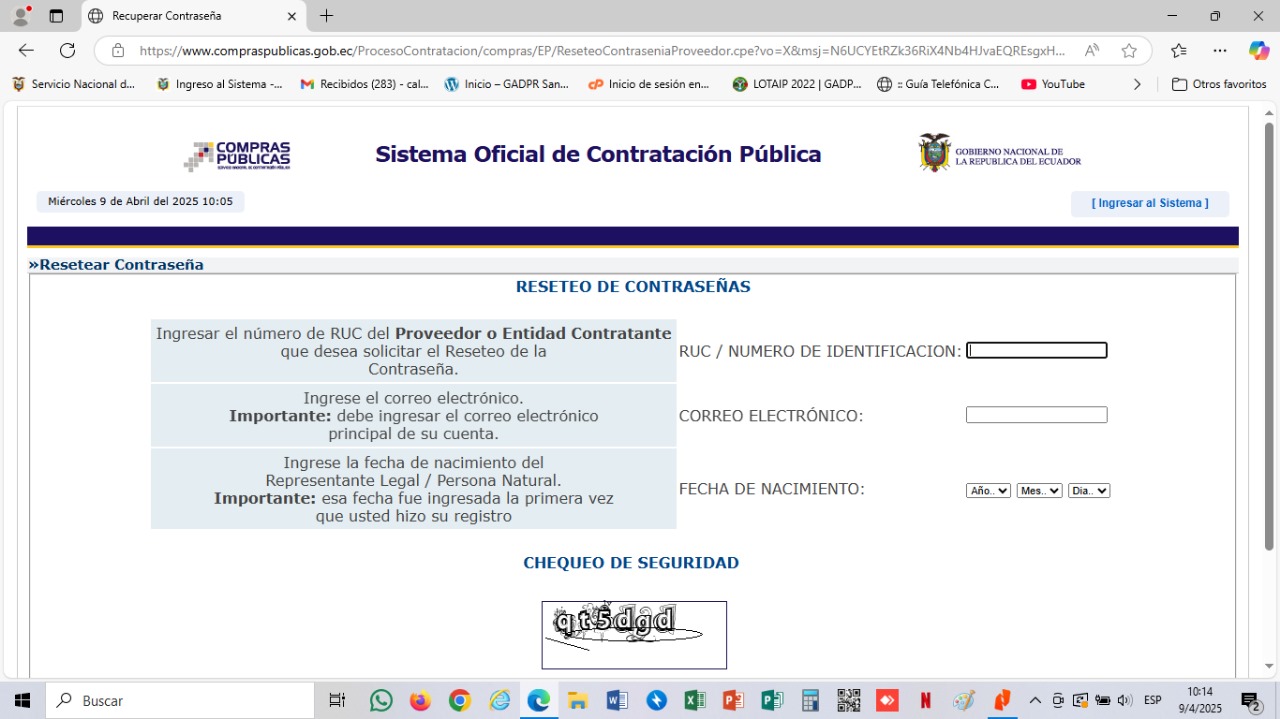Open the Mes dropdown for birth date
The image size is (1280, 719).
click(x=1039, y=491)
